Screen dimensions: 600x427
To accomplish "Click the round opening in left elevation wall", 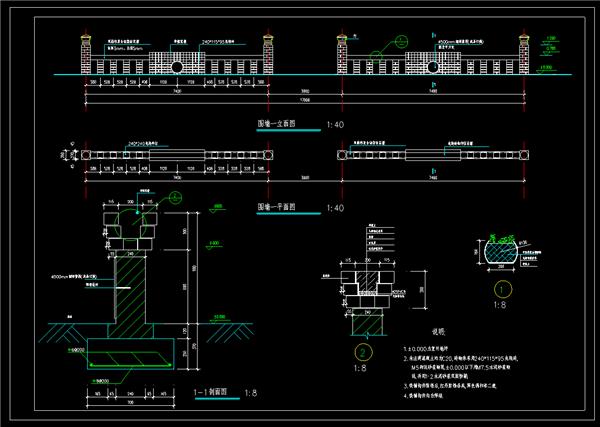I will click(x=177, y=66).
